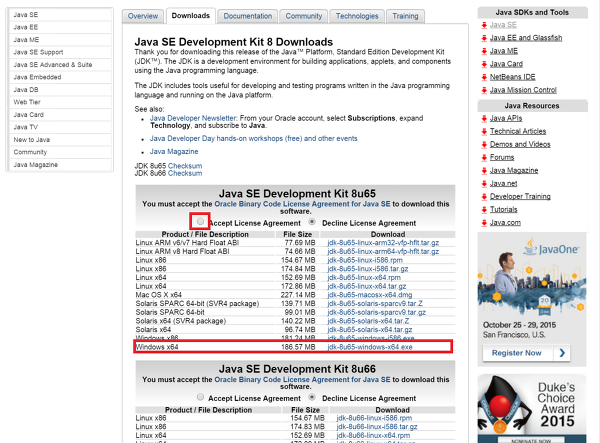
Task: Click the Duke's Choice Award 2015 banner
Action: point(532,409)
